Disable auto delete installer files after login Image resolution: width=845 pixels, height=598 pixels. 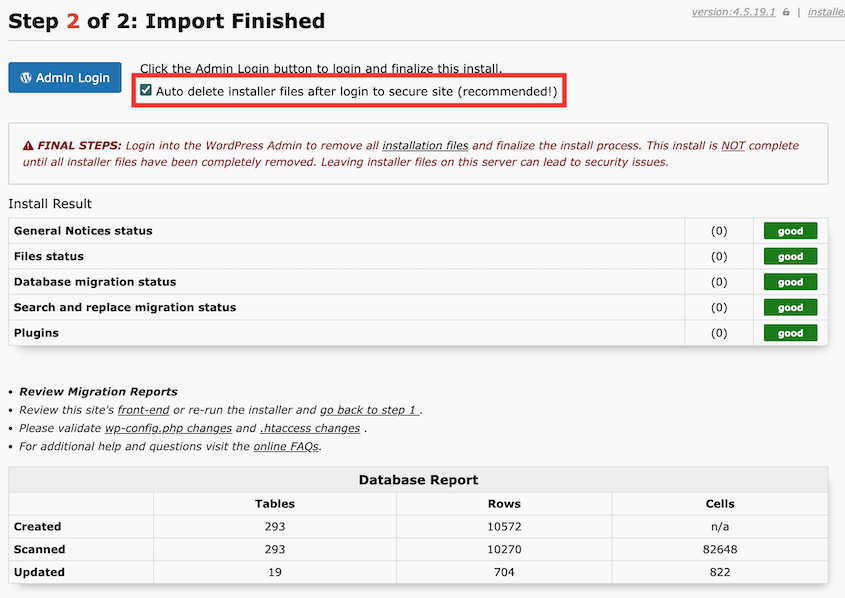[146, 91]
